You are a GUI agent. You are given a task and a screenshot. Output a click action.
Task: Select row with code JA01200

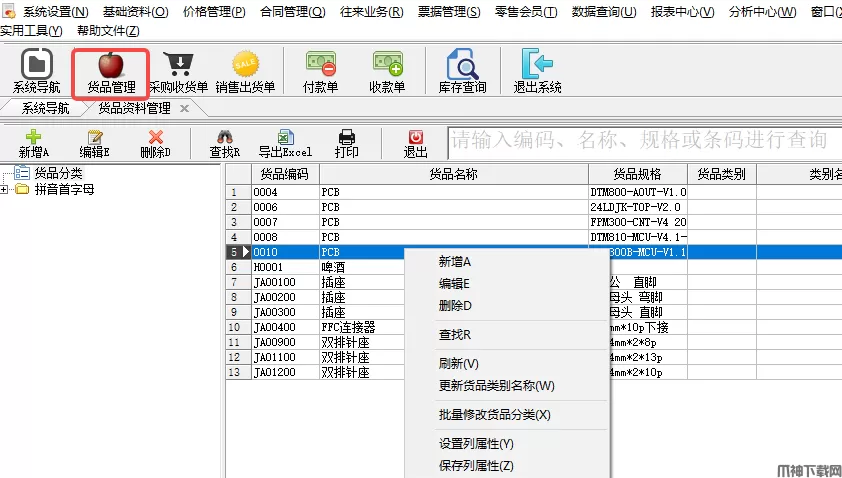click(x=534, y=372)
